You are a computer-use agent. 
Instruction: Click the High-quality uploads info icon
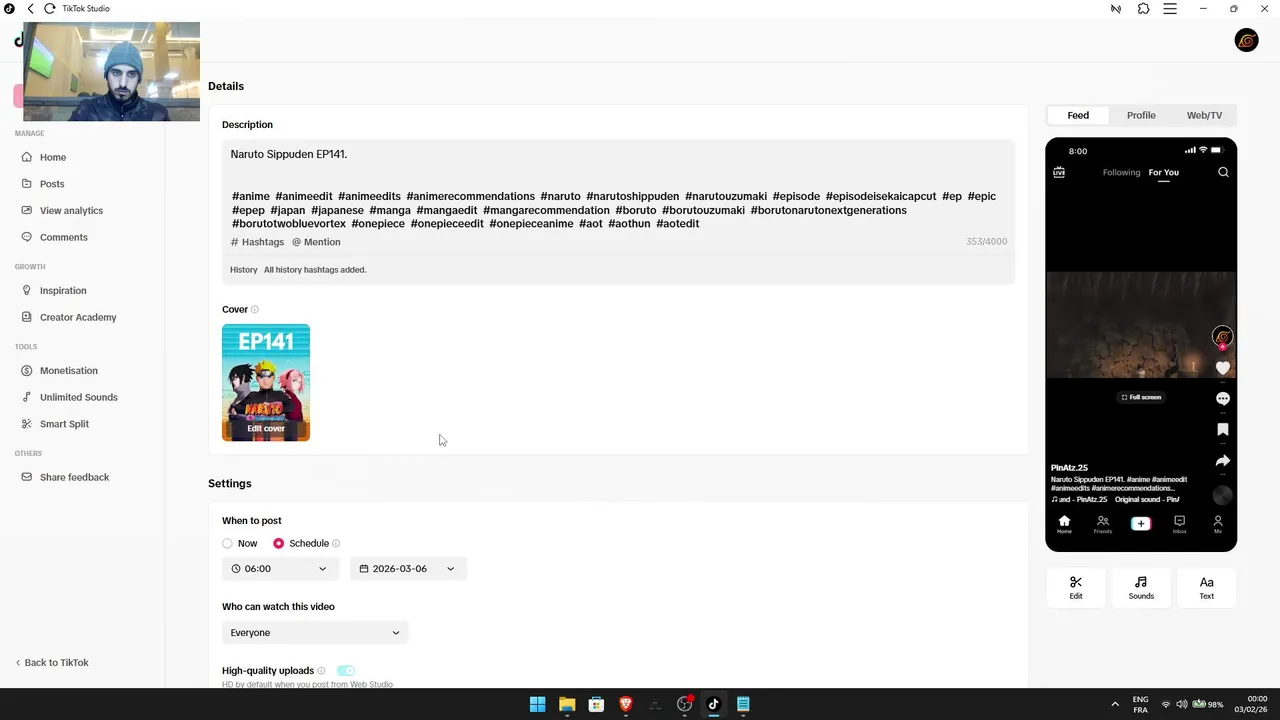pos(321,671)
